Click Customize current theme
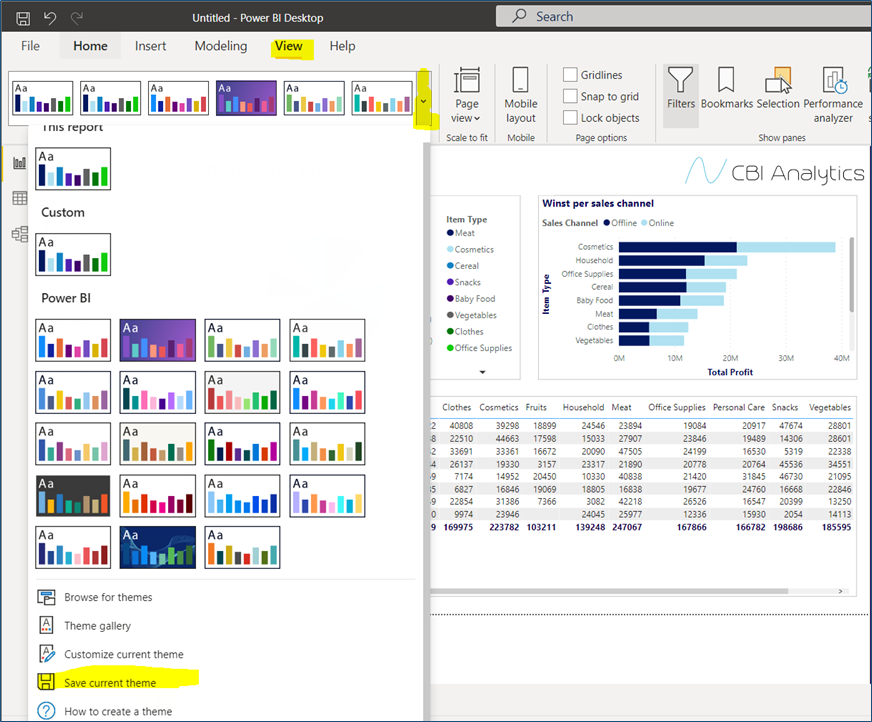872x722 pixels. point(123,654)
